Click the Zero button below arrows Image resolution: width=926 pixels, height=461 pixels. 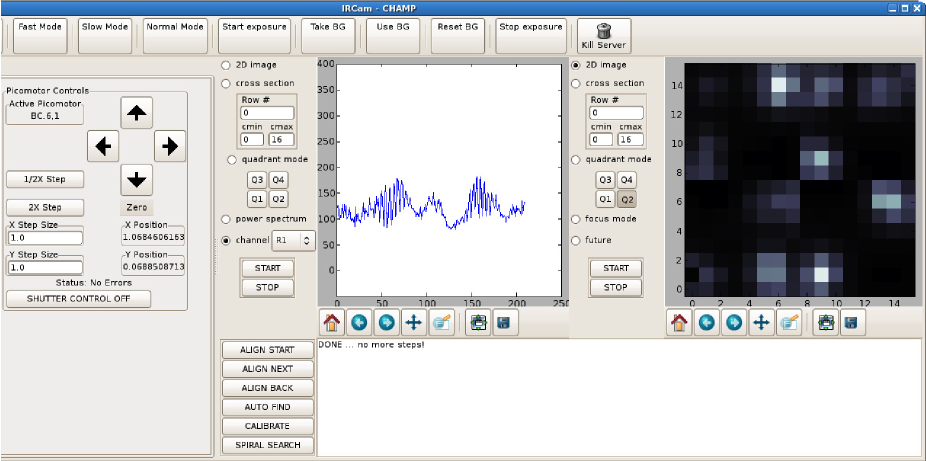(136, 208)
